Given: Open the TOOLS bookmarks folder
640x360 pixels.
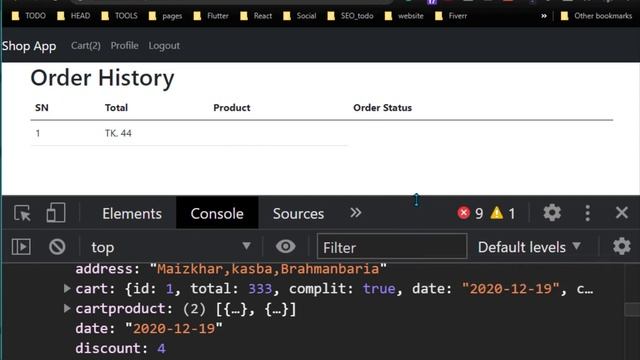Looking at the screenshot, I should [119, 16].
